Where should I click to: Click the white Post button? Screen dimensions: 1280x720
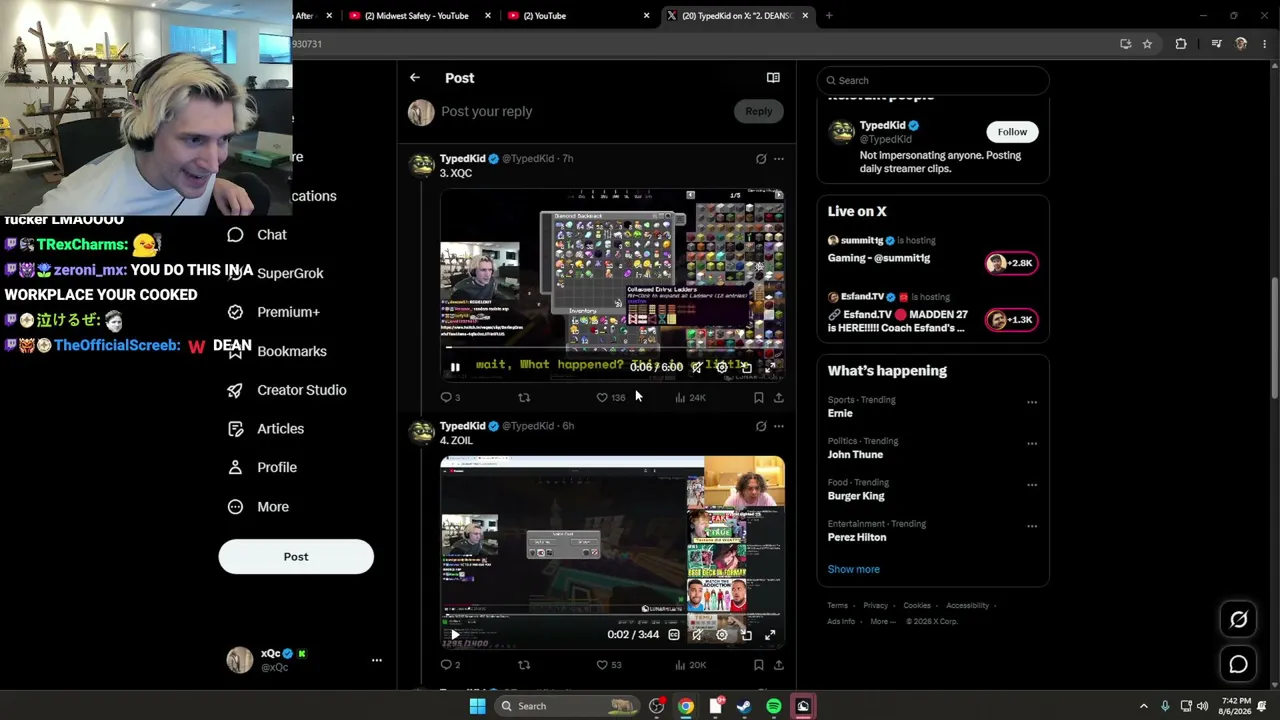296,557
